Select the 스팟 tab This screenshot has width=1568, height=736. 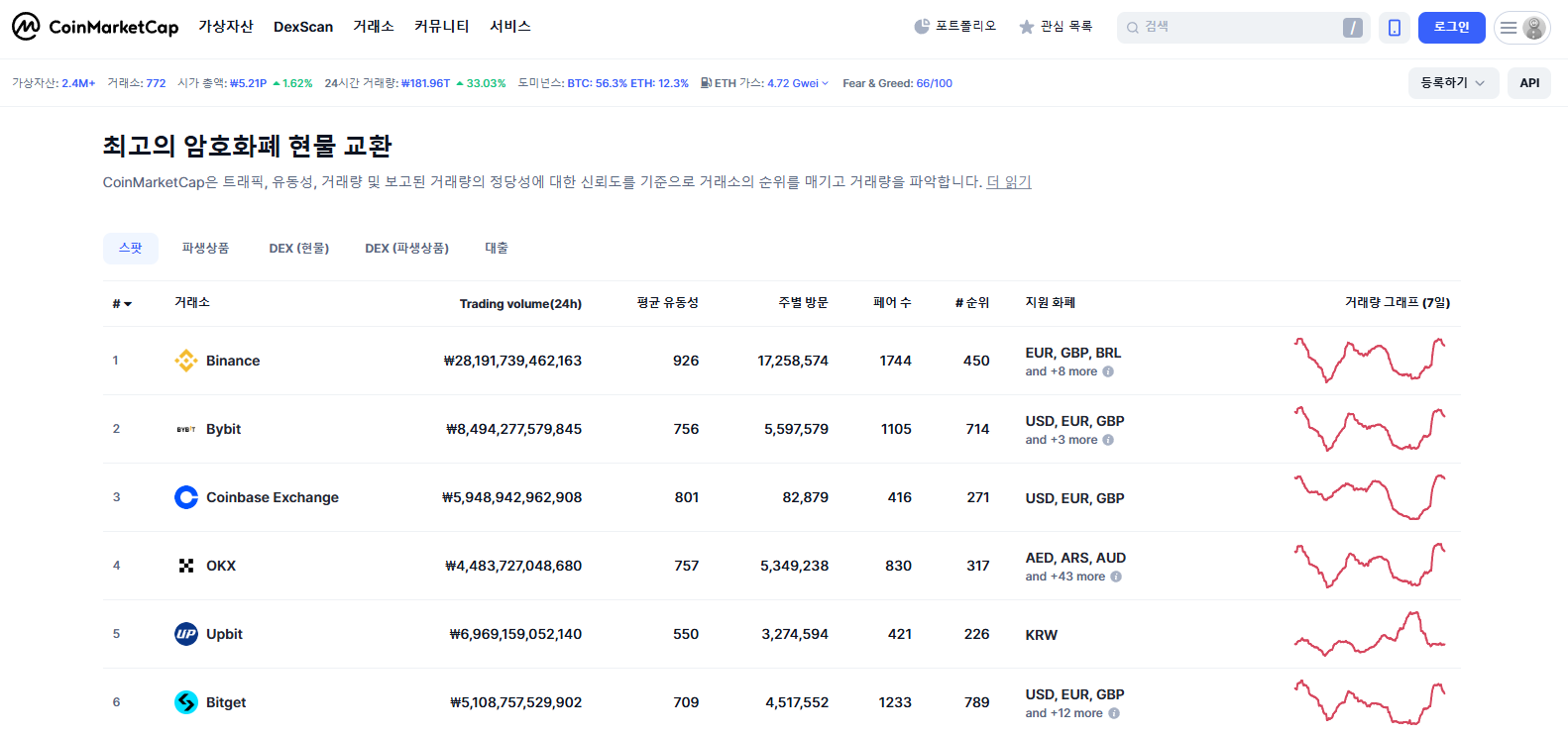(131, 249)
